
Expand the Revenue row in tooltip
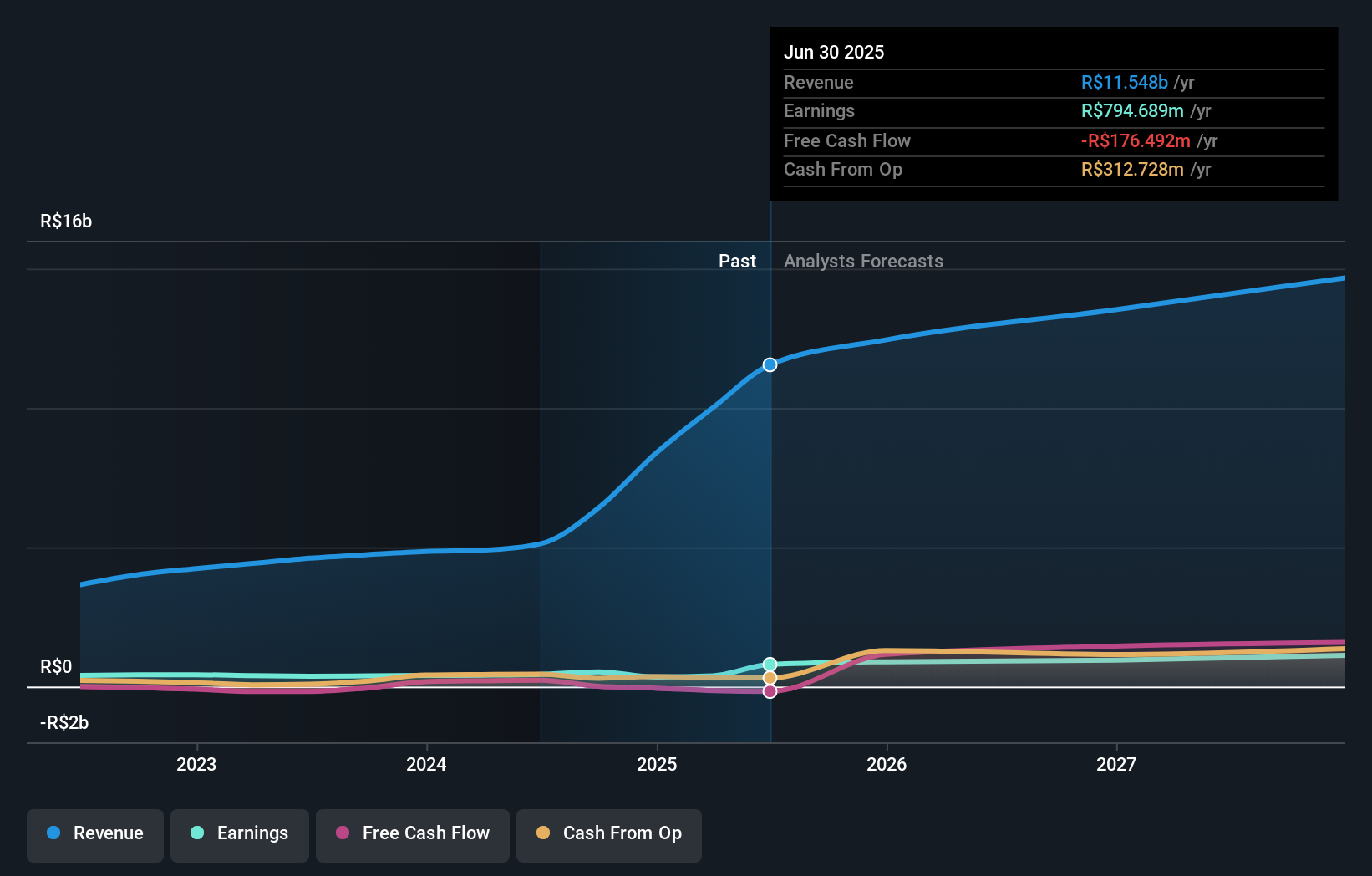pos(1054,83)
